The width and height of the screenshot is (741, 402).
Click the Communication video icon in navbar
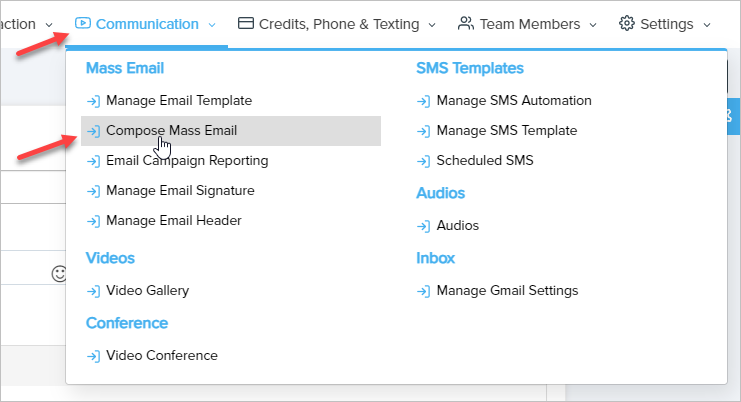tap(83, 23)
